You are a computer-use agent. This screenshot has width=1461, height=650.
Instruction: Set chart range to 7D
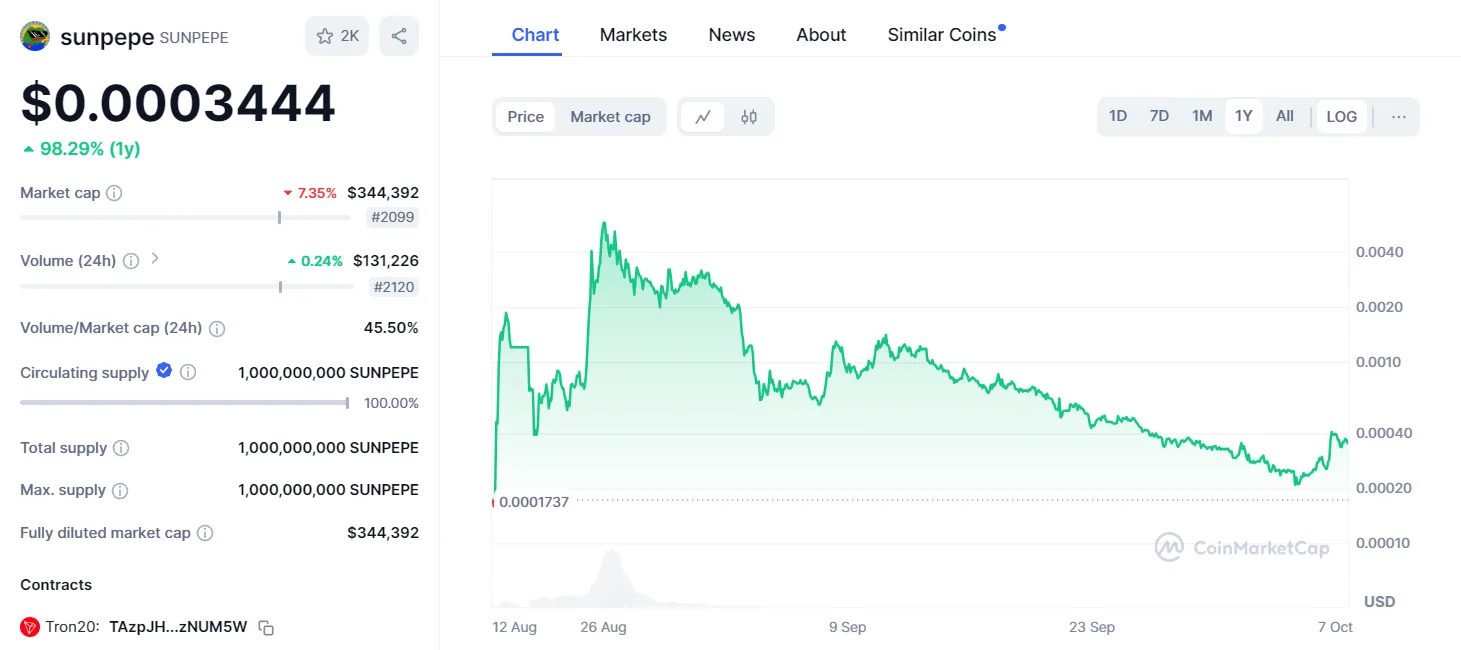point(1159,117)
